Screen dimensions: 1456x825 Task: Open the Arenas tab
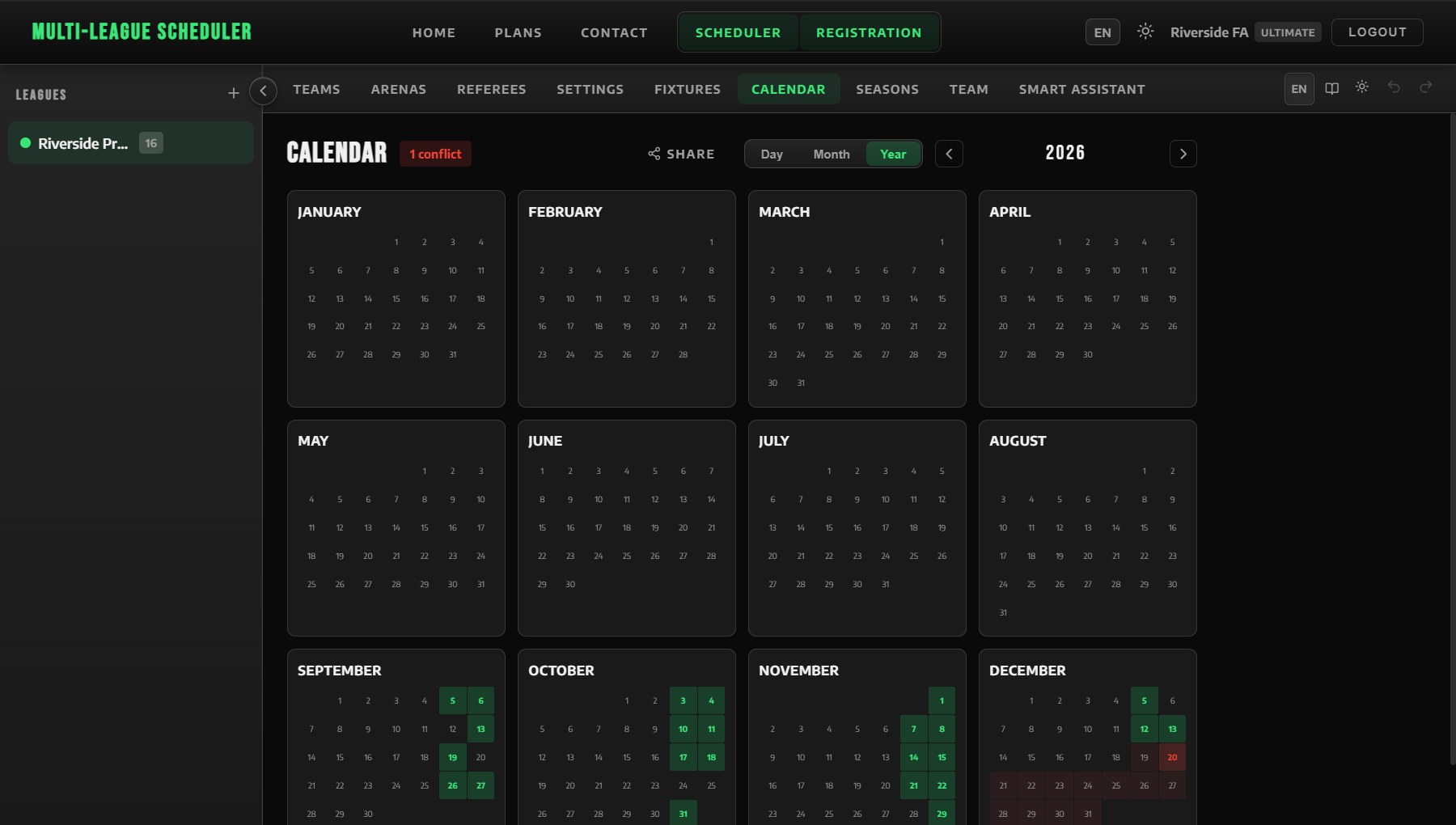click(x=398, y=89)
